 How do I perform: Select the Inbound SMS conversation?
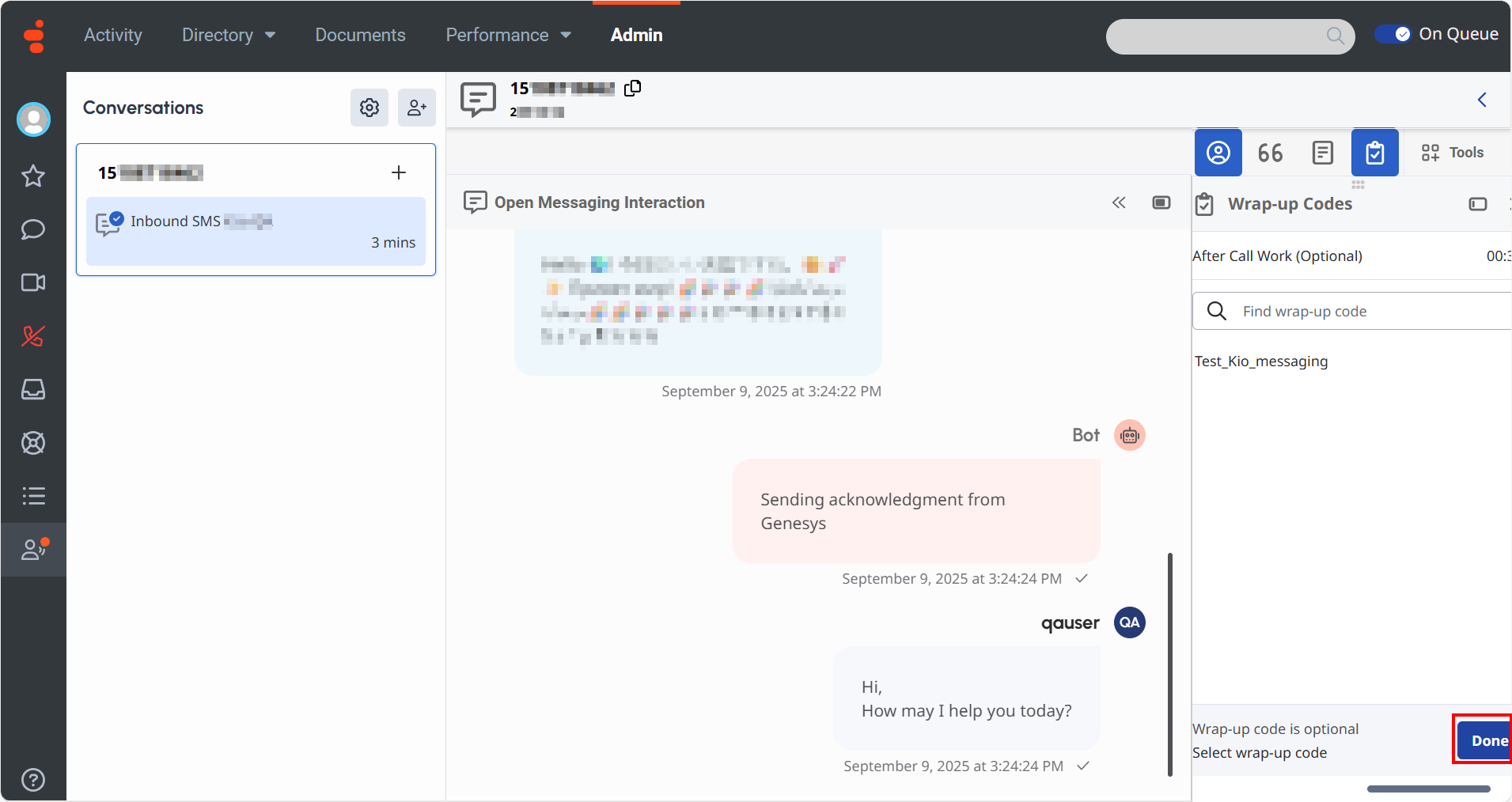(256, 231)
